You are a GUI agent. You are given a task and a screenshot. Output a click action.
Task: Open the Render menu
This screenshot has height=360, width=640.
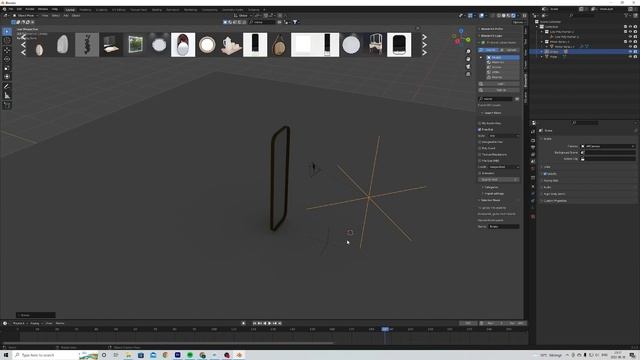pyautogui.click(x=30, y=9)
